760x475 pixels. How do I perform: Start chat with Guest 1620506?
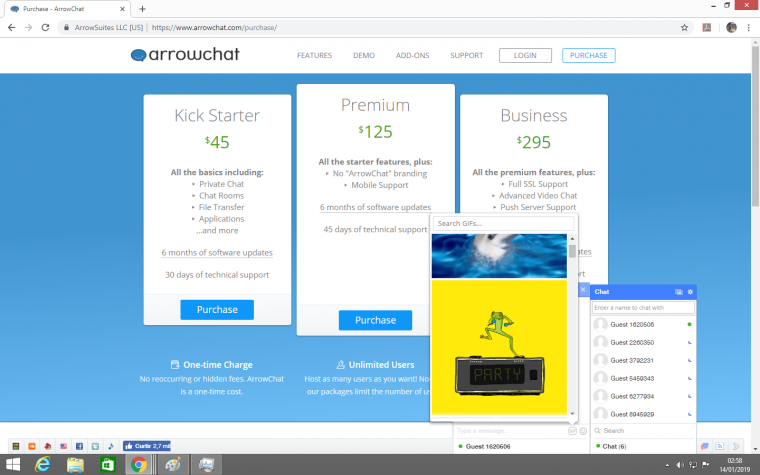click(x=643, y=324)
